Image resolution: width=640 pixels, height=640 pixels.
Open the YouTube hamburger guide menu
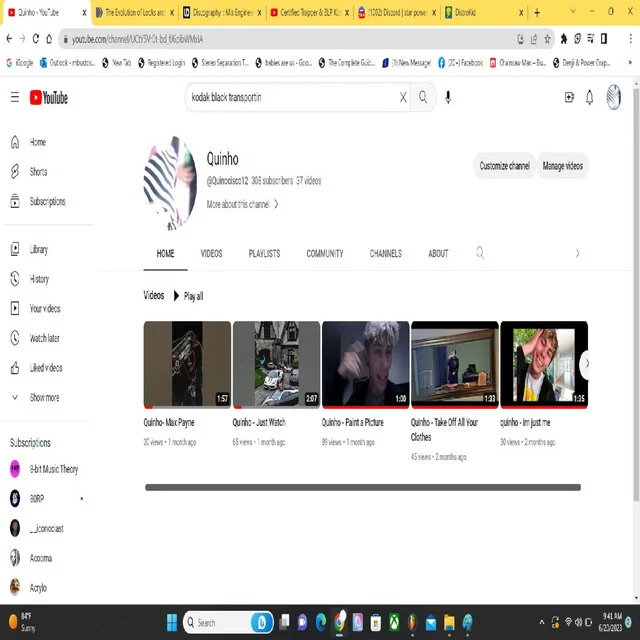tap(15, 97)
